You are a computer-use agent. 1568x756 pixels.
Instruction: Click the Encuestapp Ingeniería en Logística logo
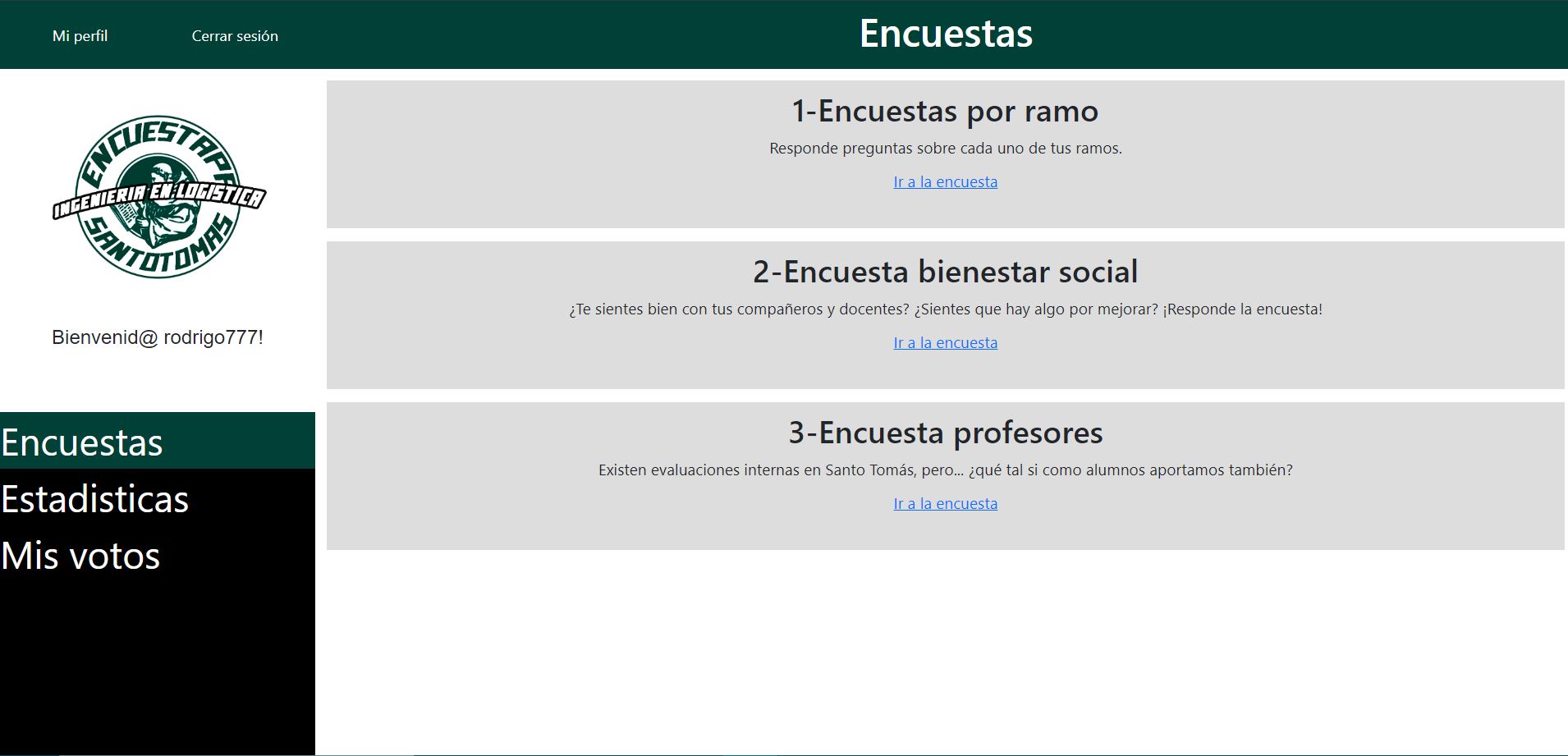pyautogui.click(x=158, y=197)
